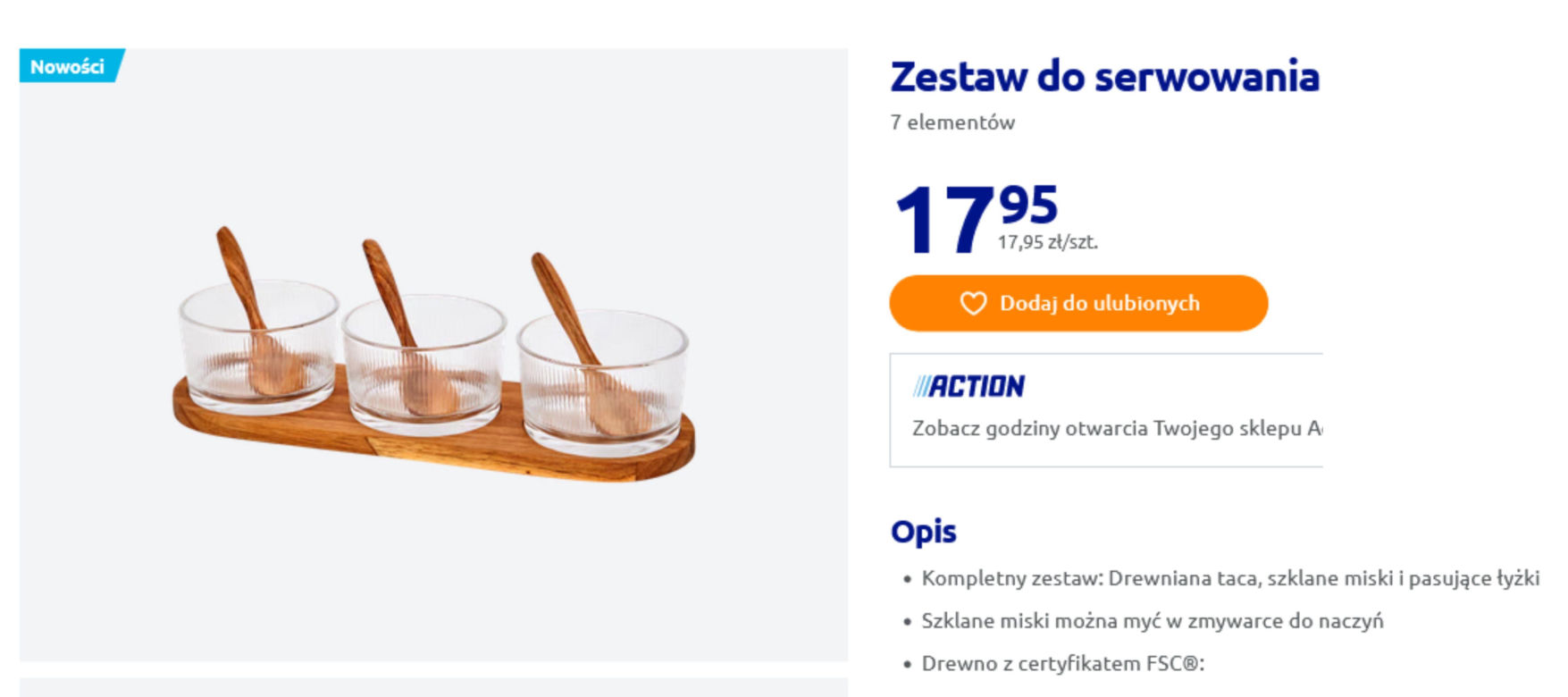Click the 95 grosze price superscript
The image size is (1568, 697).
click(1029, 205)
